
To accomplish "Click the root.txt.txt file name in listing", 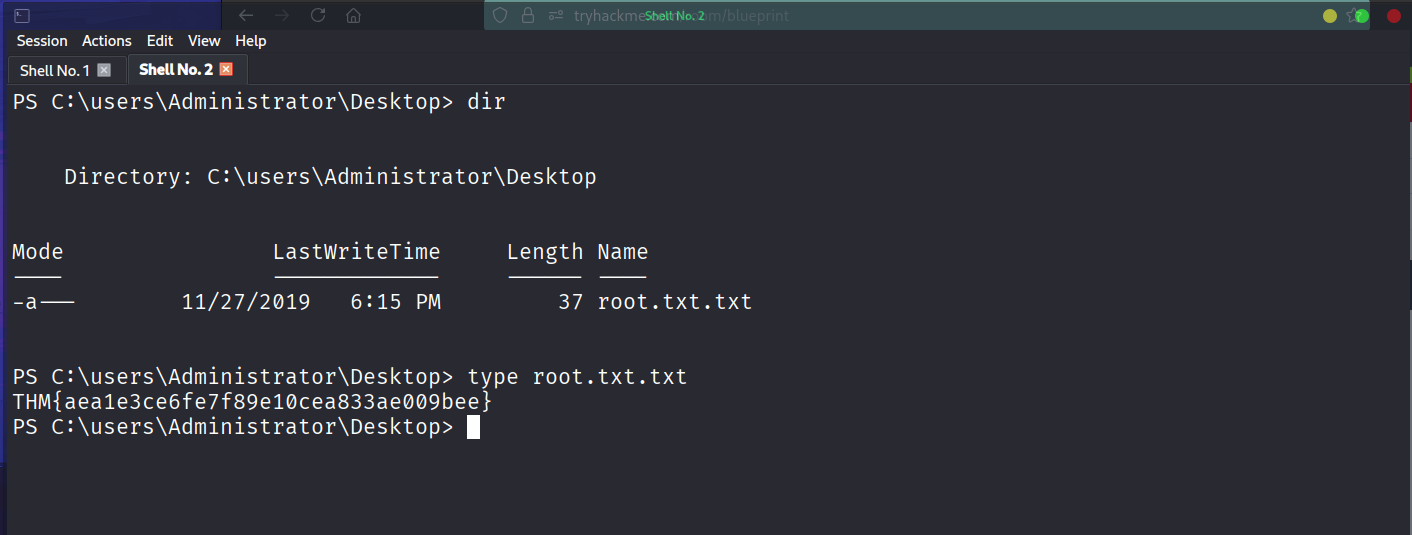I will [x=675, y=302].
